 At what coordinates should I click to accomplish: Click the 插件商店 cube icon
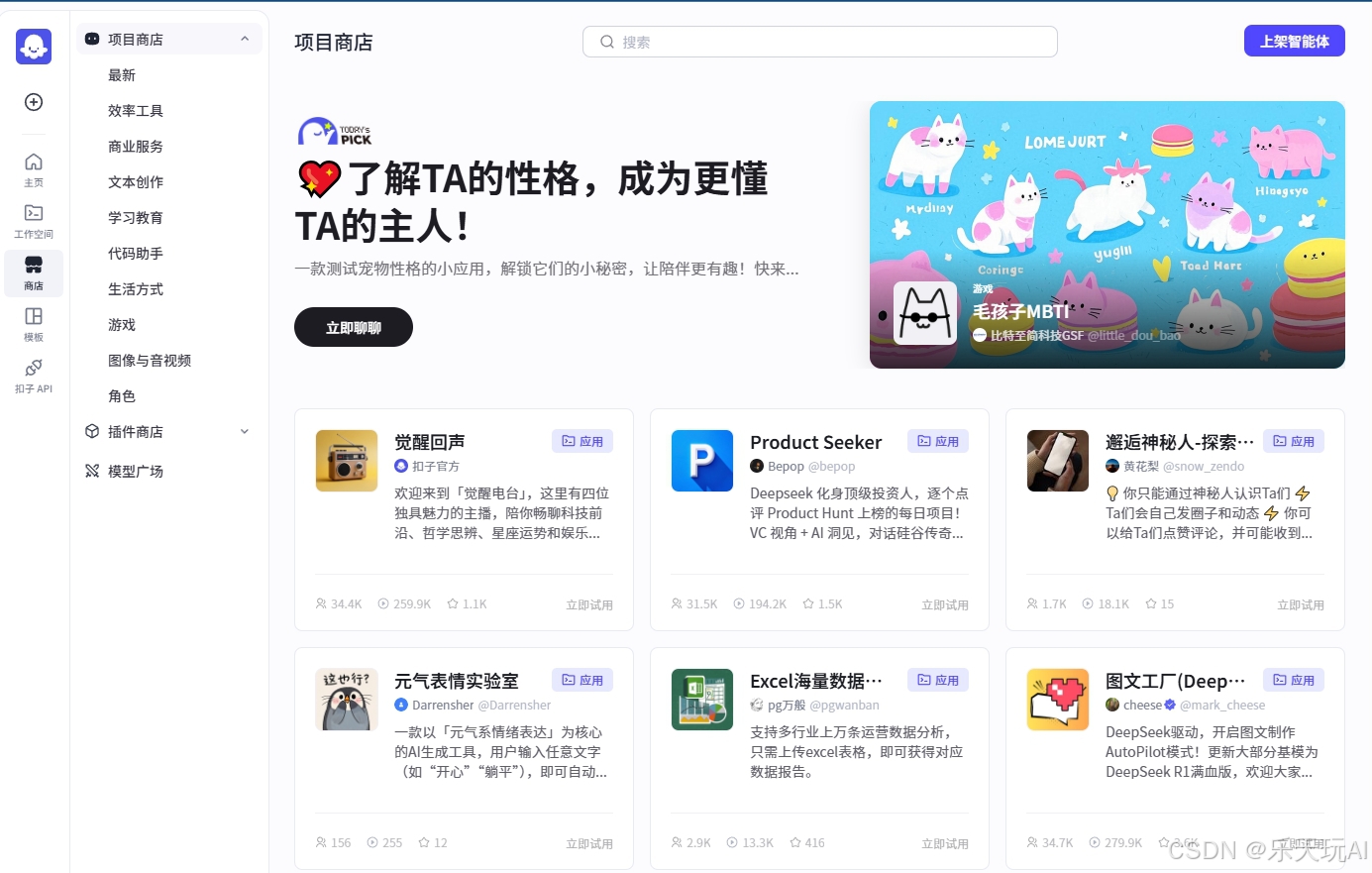point(92,431)
